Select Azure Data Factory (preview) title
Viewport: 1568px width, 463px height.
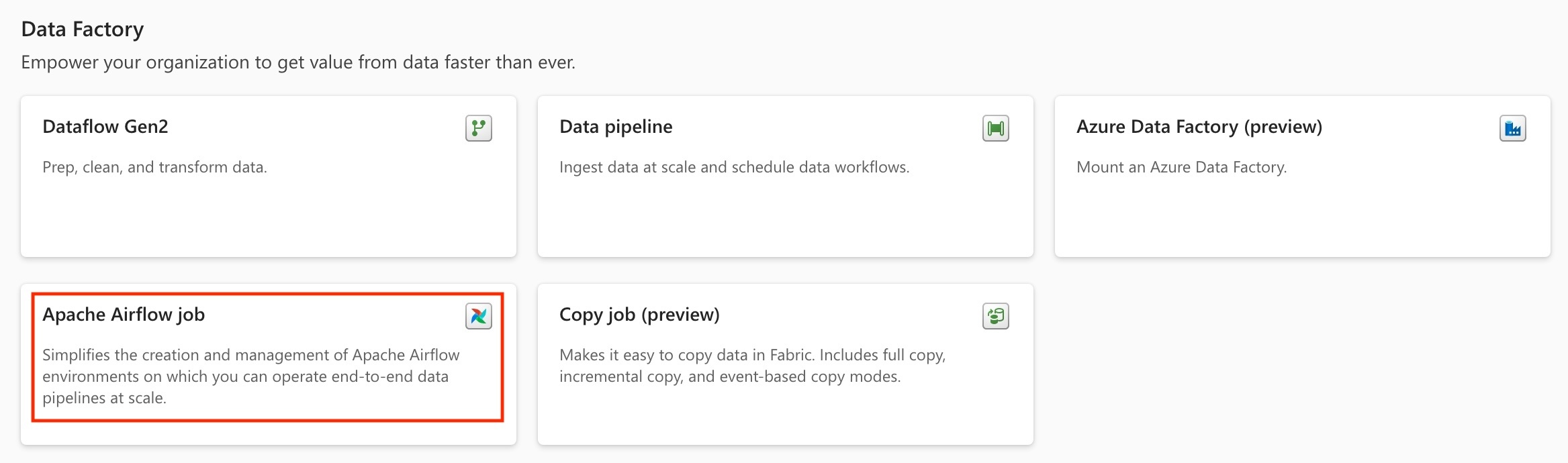click(x=1199, y=127)
